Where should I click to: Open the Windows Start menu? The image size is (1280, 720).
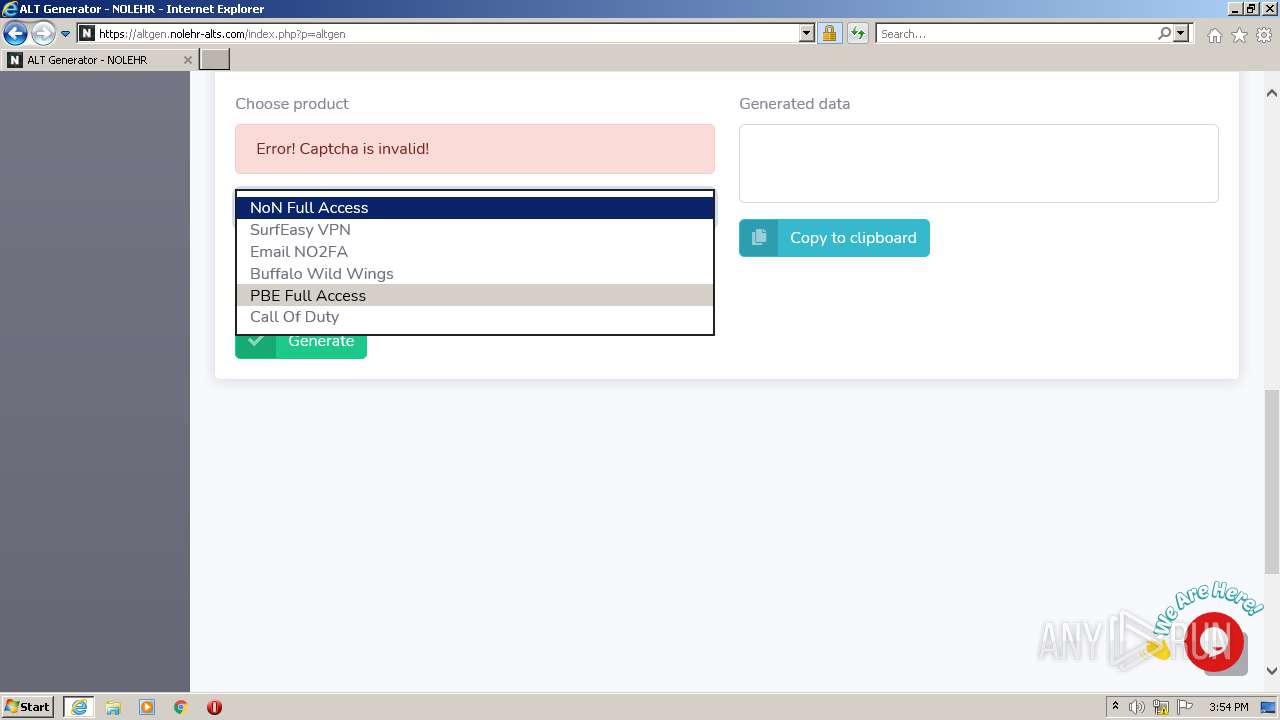tap(28, 707)
